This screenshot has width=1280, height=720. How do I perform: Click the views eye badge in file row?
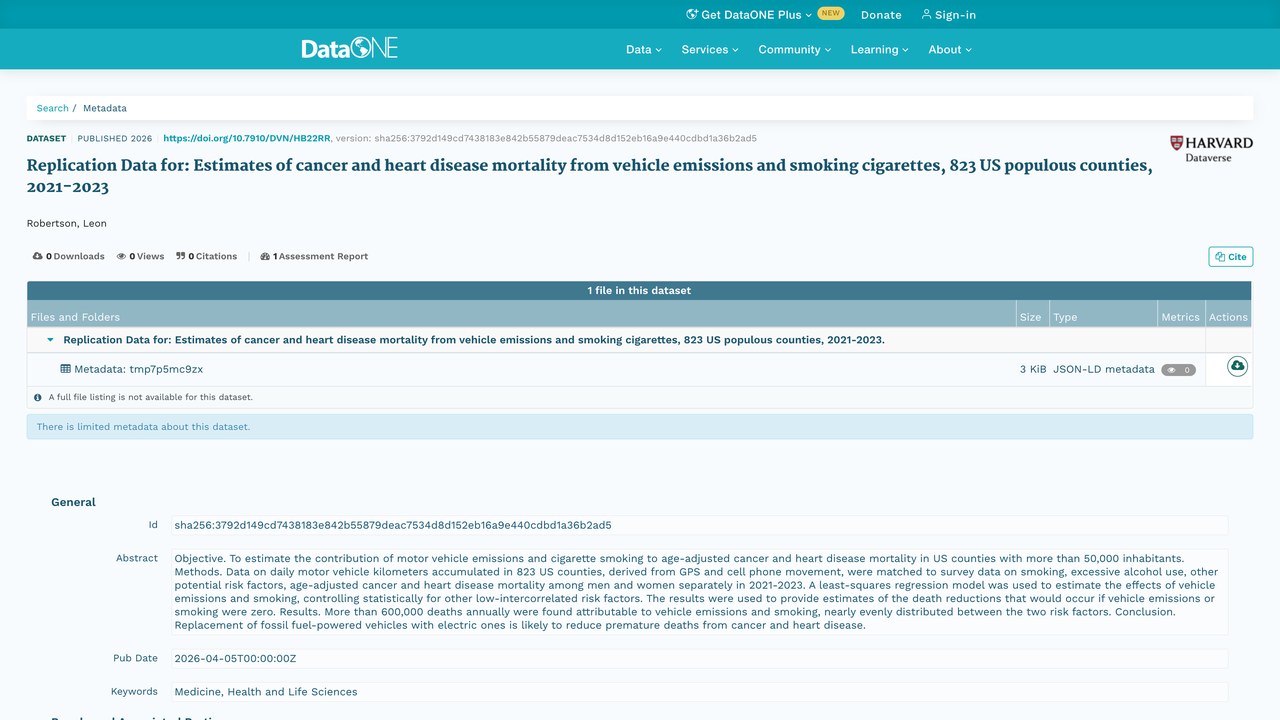(x=1178, y=370)
